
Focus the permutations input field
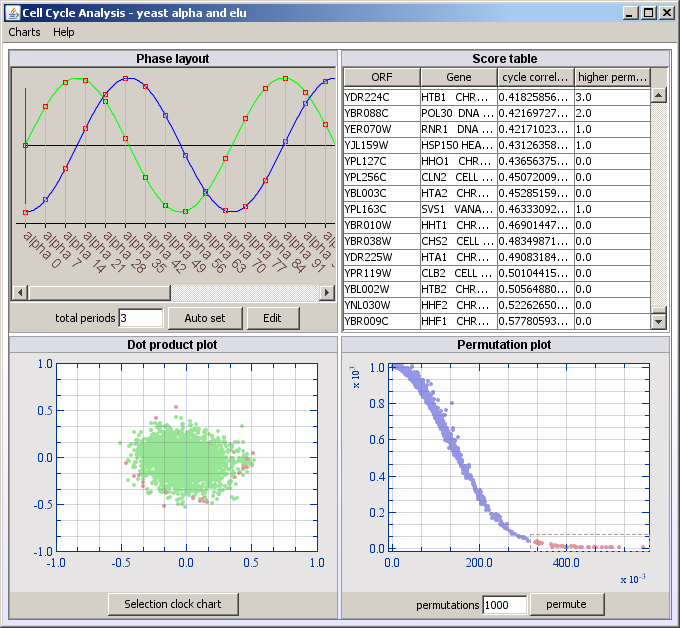[505, 605]
